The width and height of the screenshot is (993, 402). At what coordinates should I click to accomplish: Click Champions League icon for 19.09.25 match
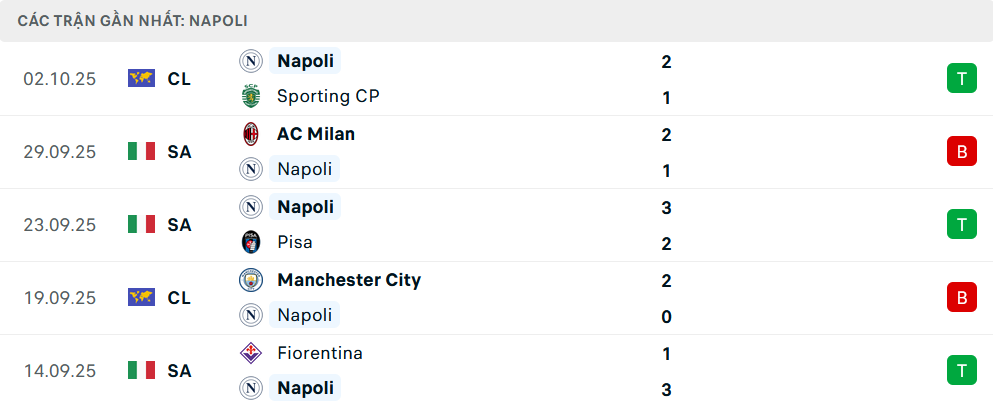(142, 298)
